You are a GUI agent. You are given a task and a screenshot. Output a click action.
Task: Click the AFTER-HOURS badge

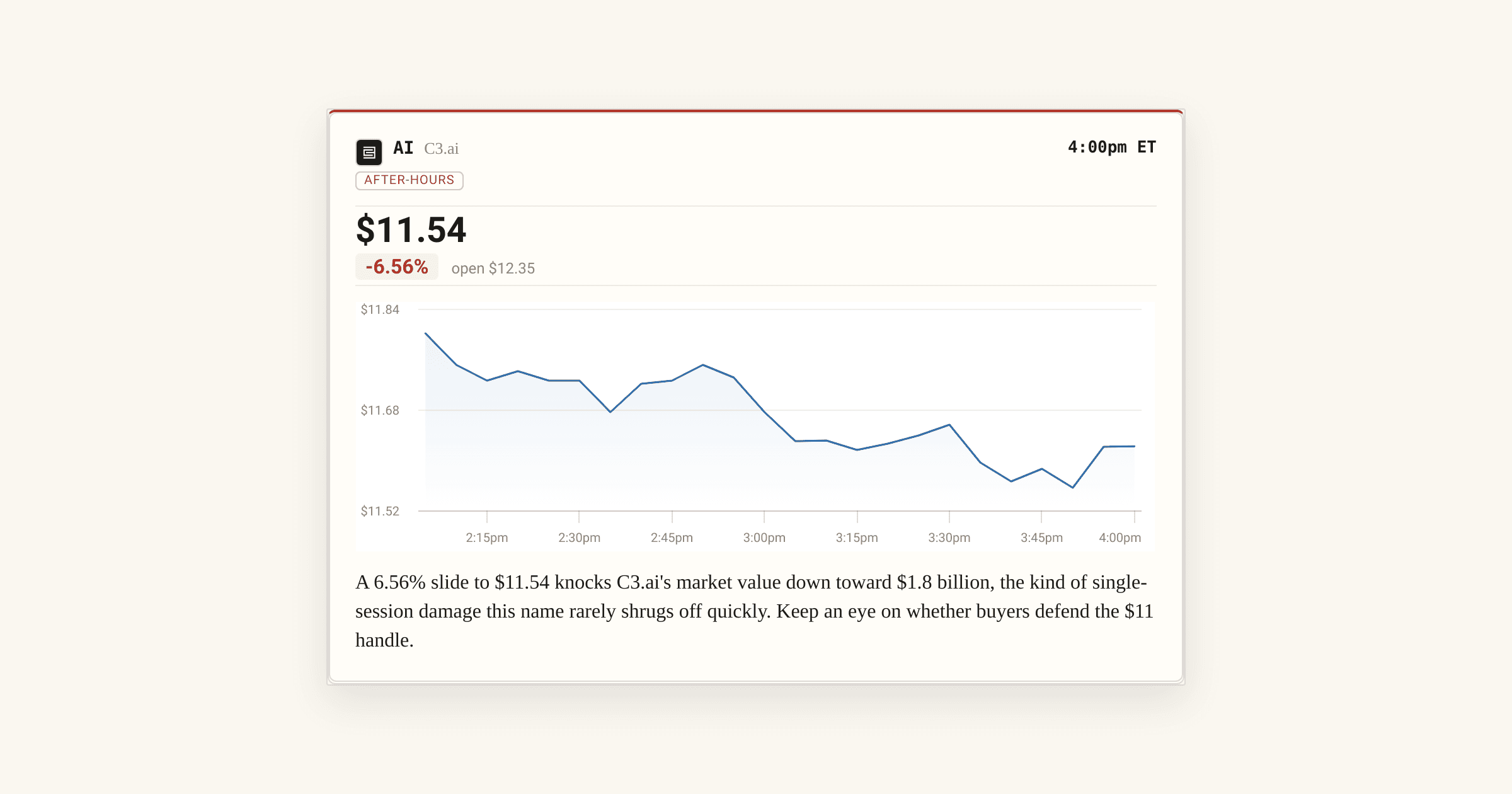(409, 180)
